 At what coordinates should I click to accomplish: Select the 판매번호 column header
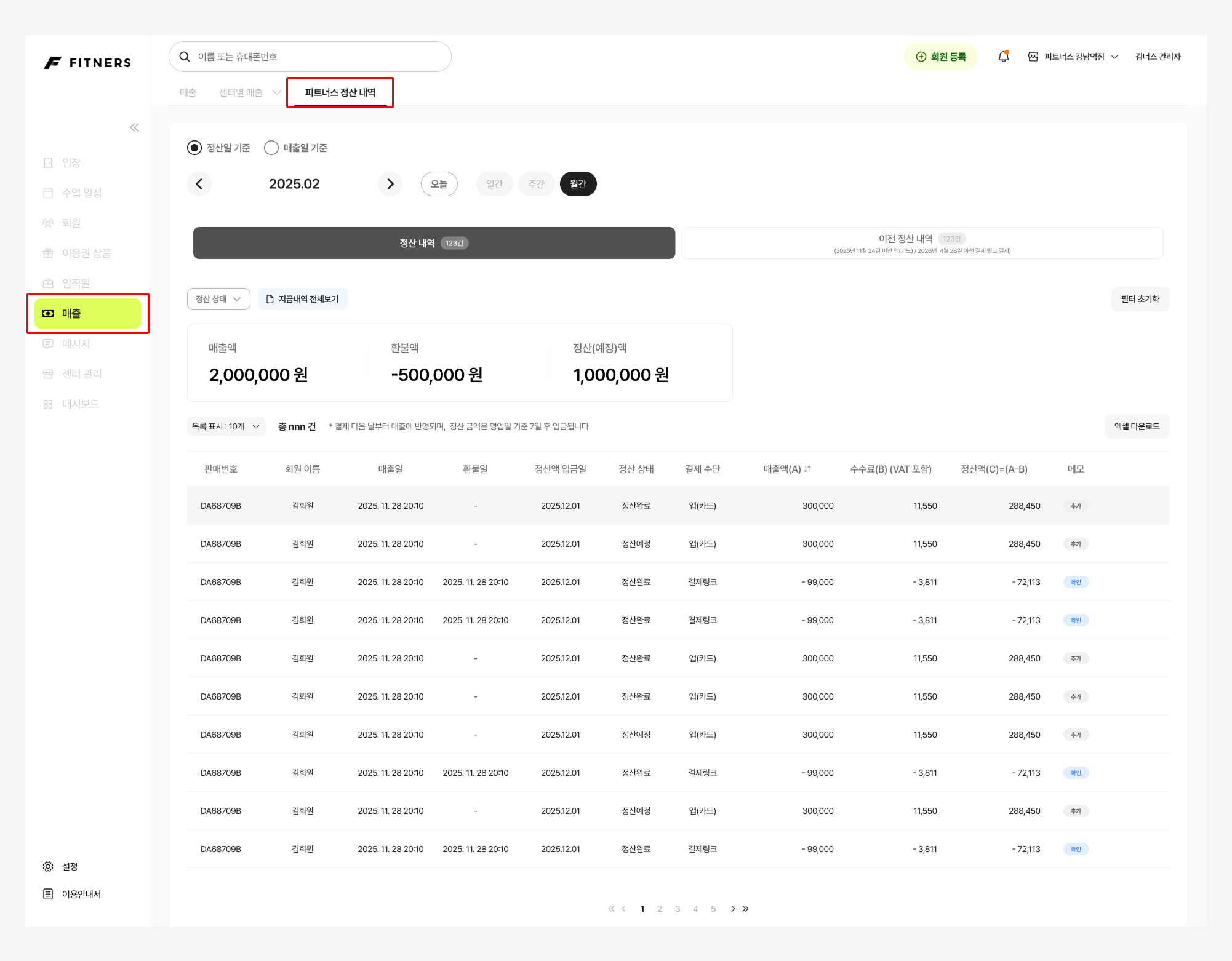coord(221,469)
